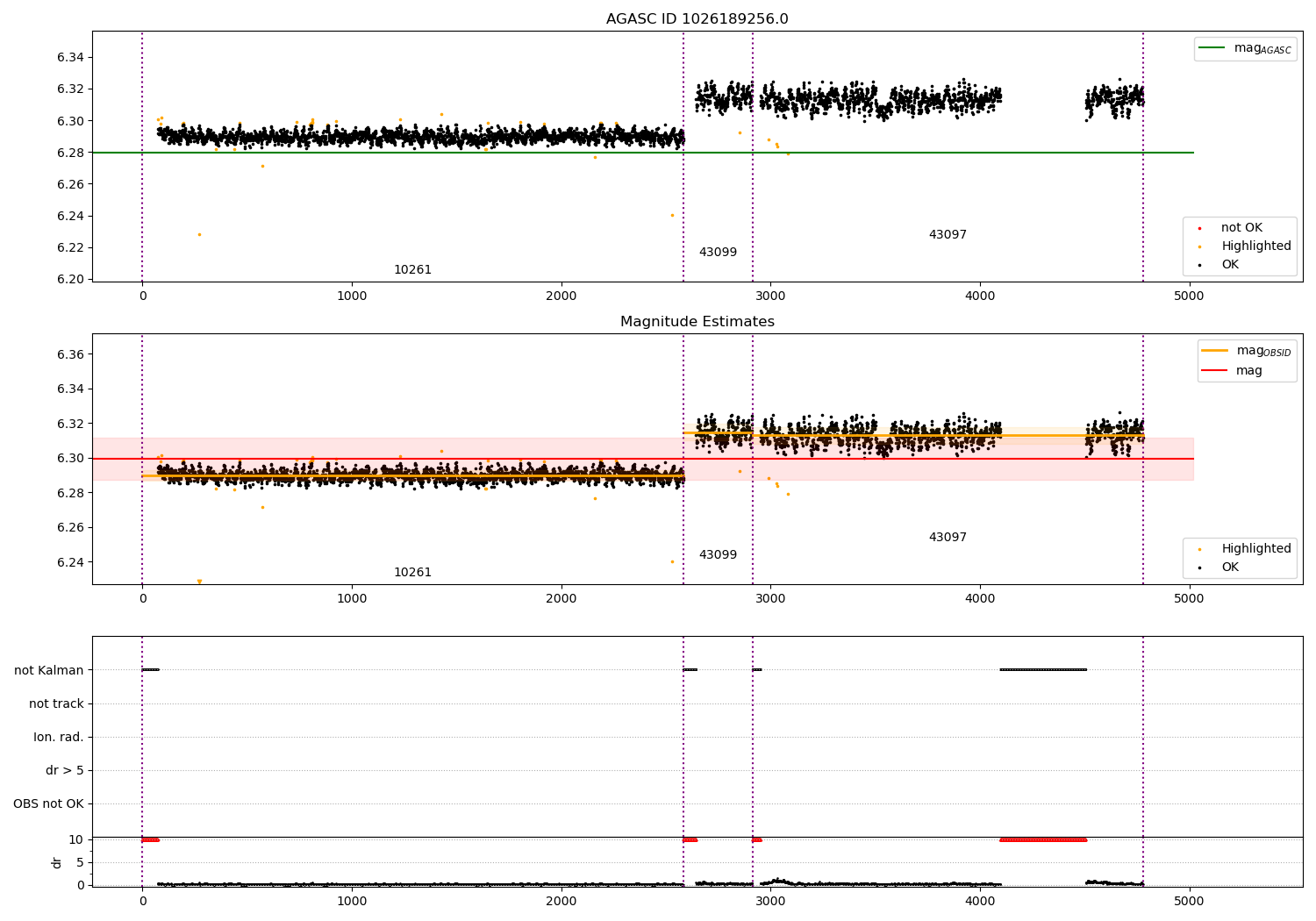Click the orange mag OBSID legend line sample
Screen dimensions: 1316x921
coord(1214,351)
